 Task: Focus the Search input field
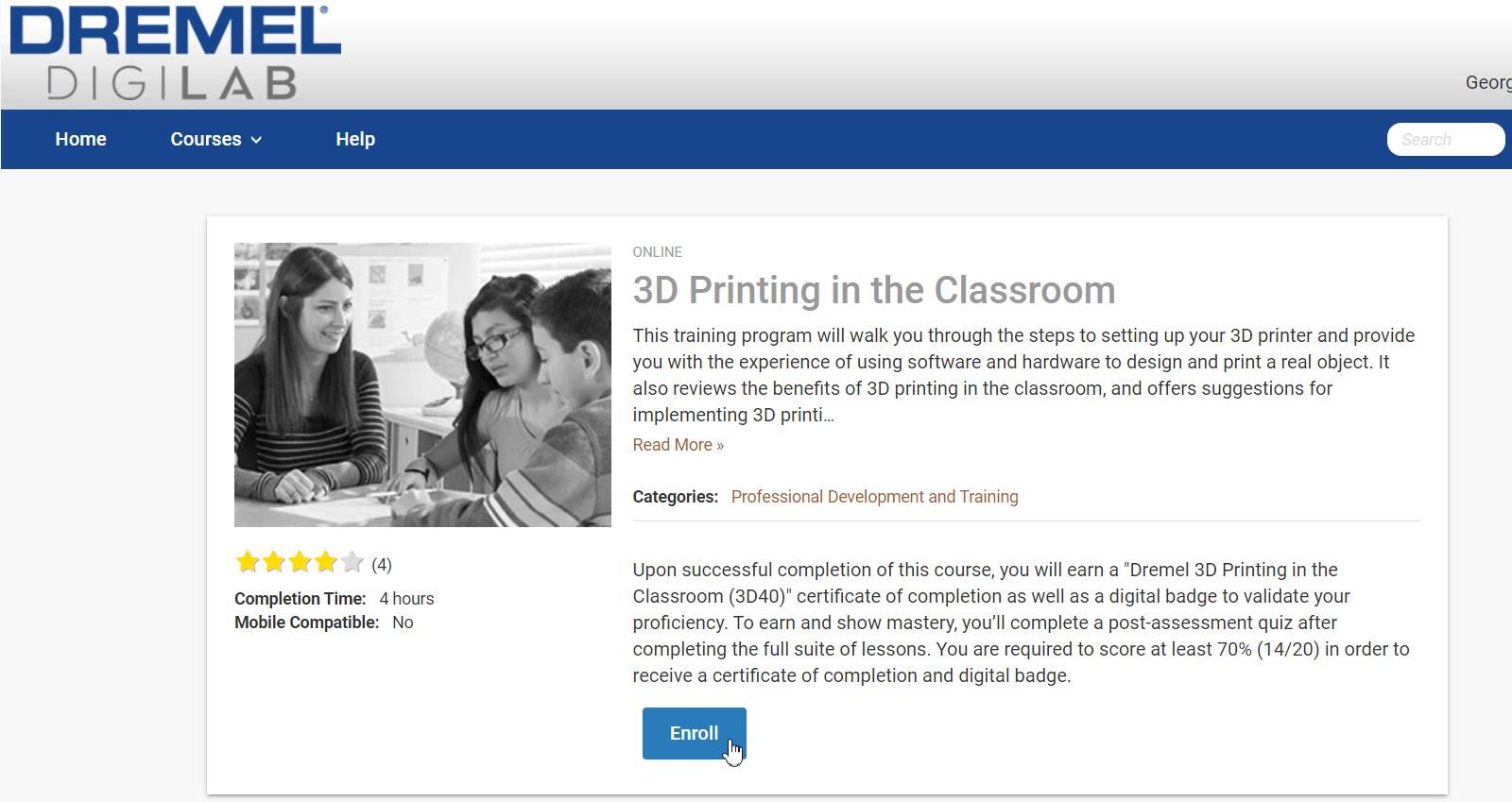click(1446, 139)
